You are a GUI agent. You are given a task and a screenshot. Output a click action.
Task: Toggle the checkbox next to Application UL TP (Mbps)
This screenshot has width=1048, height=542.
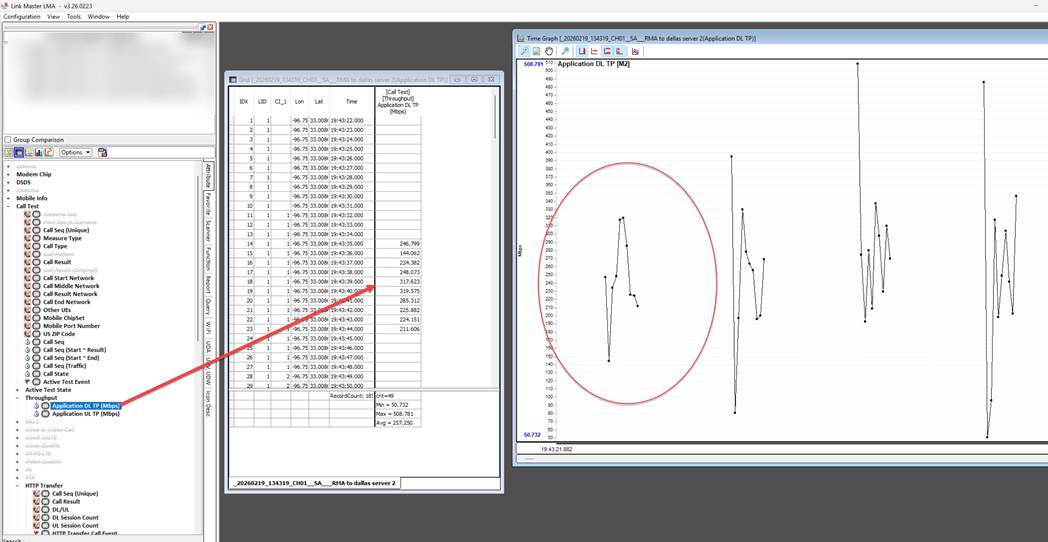(x=45, y=413)
